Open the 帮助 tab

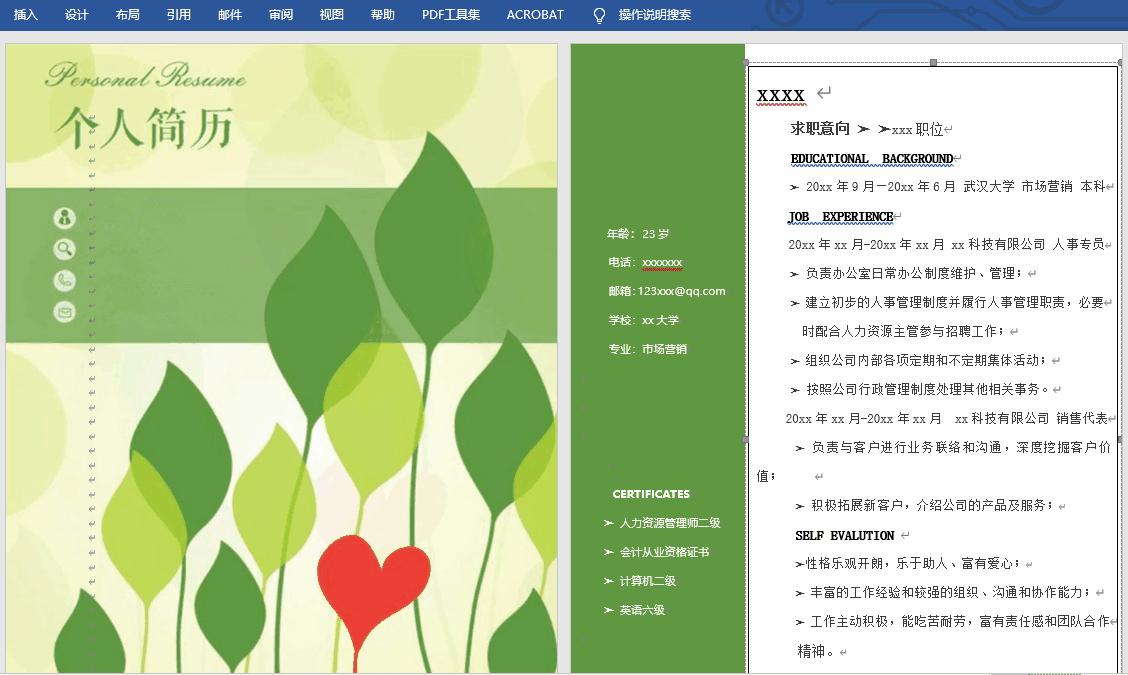382,15
